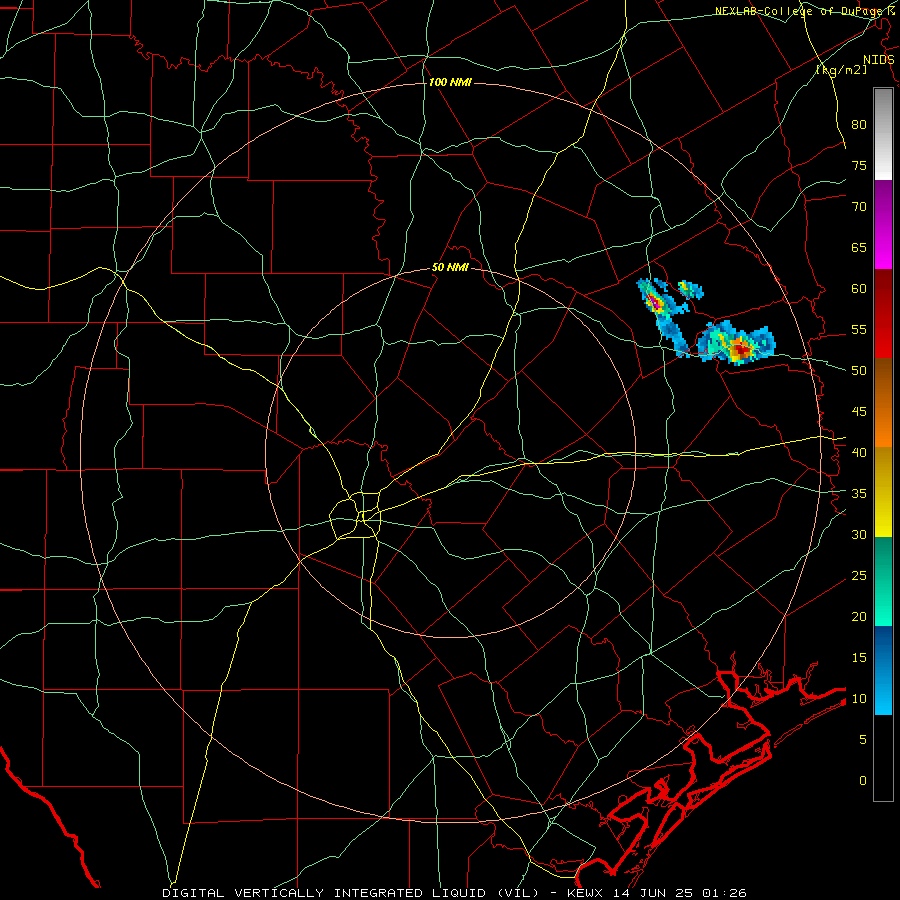
Task: Pick the red segment of color bar
Action: click(x=883, y=314)
